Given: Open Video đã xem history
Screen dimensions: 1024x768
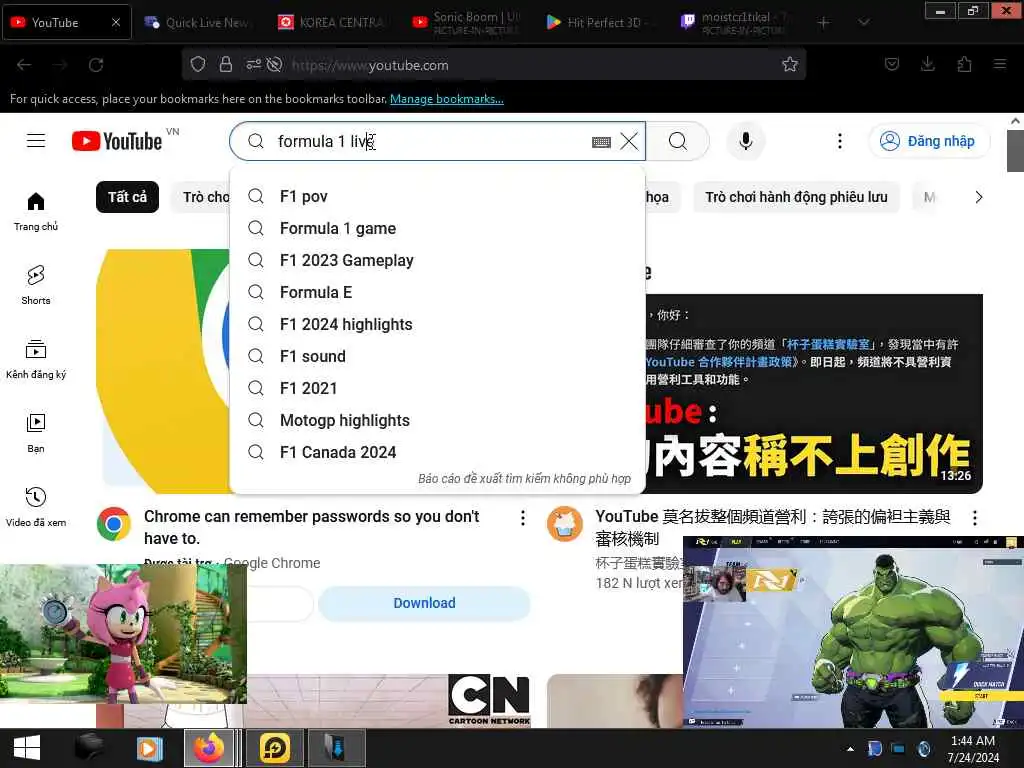Looking at the screenshot, I should pos(36,507).
